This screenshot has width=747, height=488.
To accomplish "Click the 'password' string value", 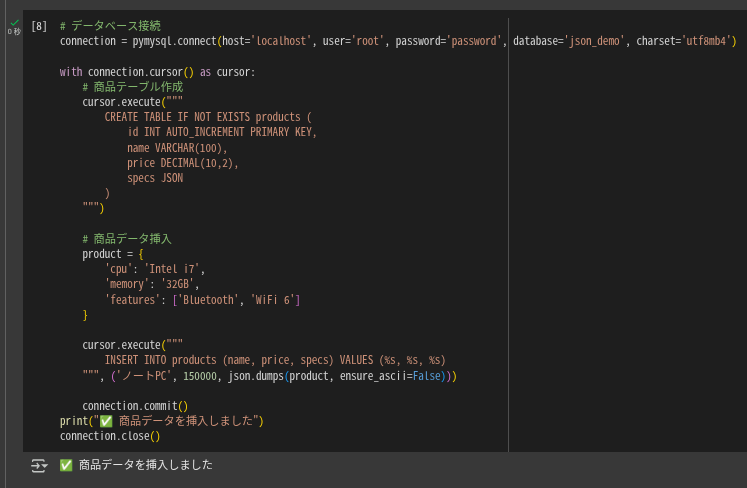I will 474,41.
